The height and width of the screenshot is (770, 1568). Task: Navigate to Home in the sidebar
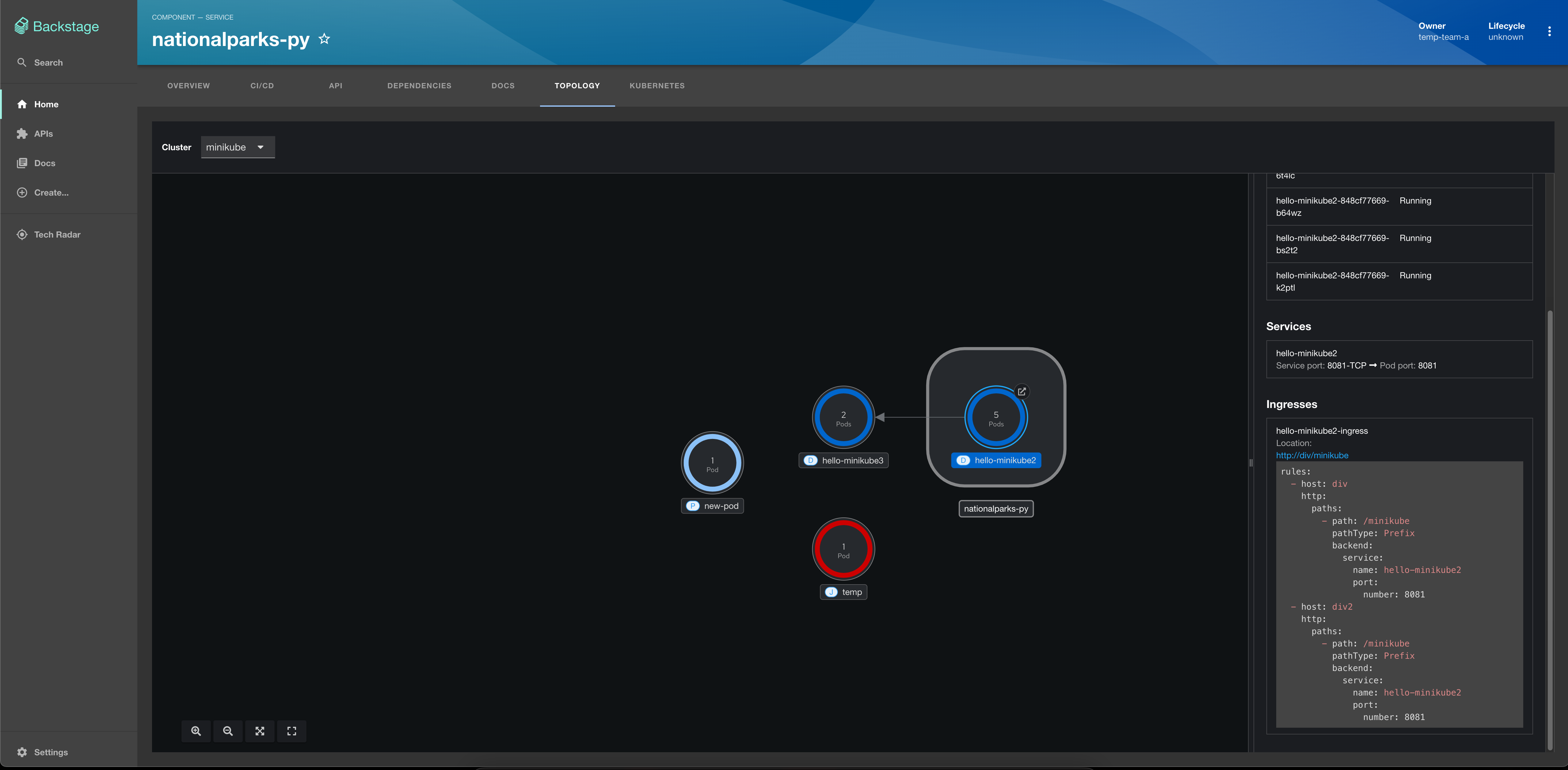point(46,104)
